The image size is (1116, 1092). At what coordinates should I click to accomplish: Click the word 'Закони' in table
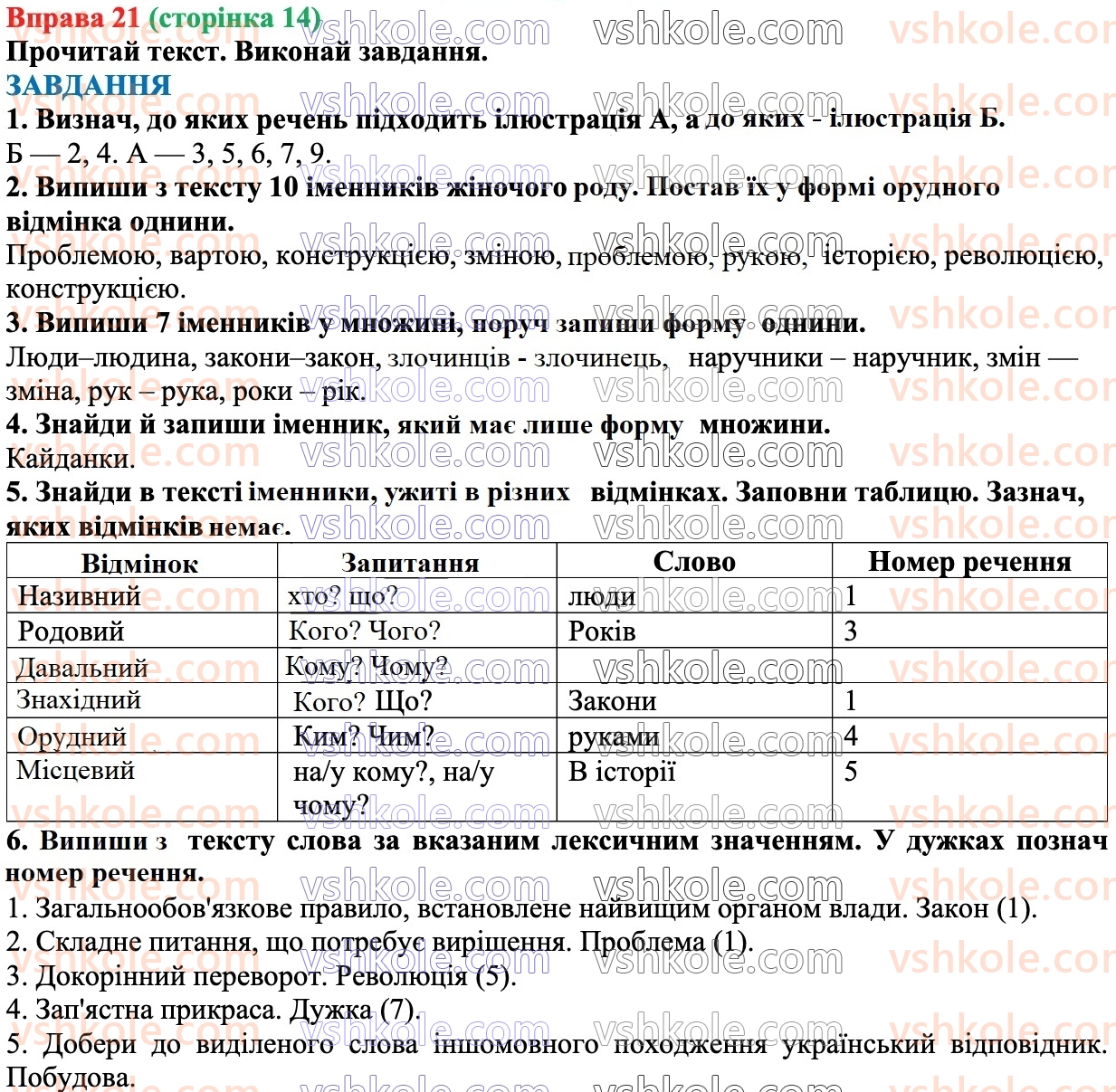pos(613,701)
